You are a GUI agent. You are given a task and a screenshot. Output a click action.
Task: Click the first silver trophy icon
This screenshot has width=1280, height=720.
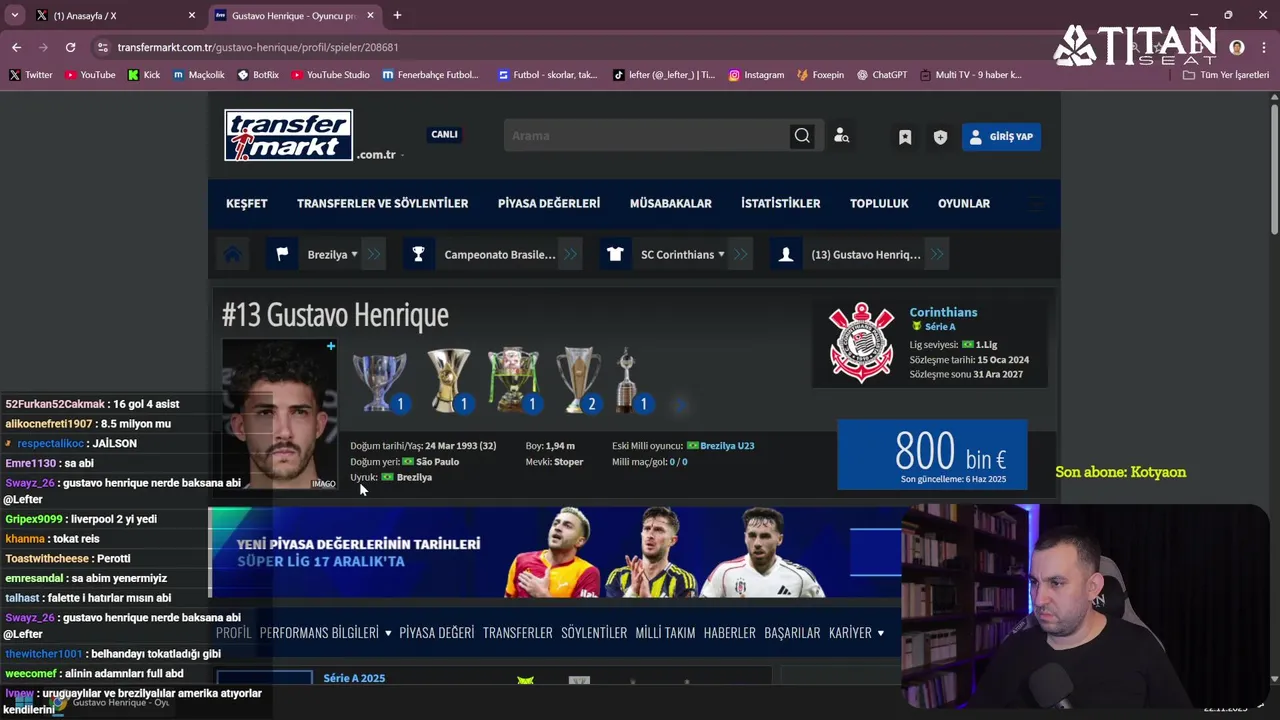click(379, 380)
